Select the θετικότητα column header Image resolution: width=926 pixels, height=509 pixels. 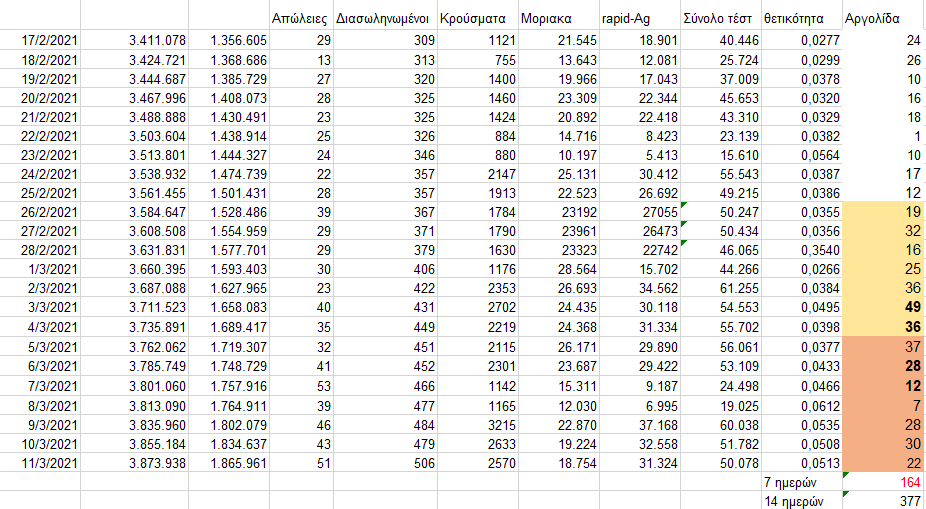(800, 18)
